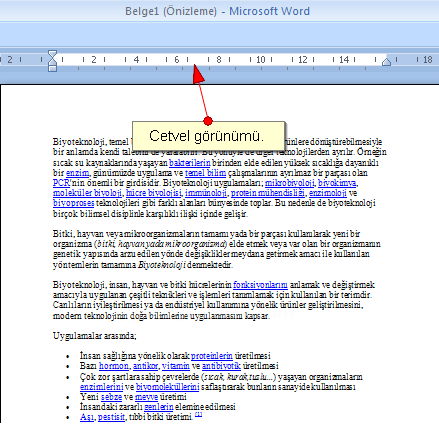Click the window title 'Belge1 (Önizleme) - Microsoft Word'
Image resolution: width=439 pixels, height=425 pixels.
pos(217,11)
